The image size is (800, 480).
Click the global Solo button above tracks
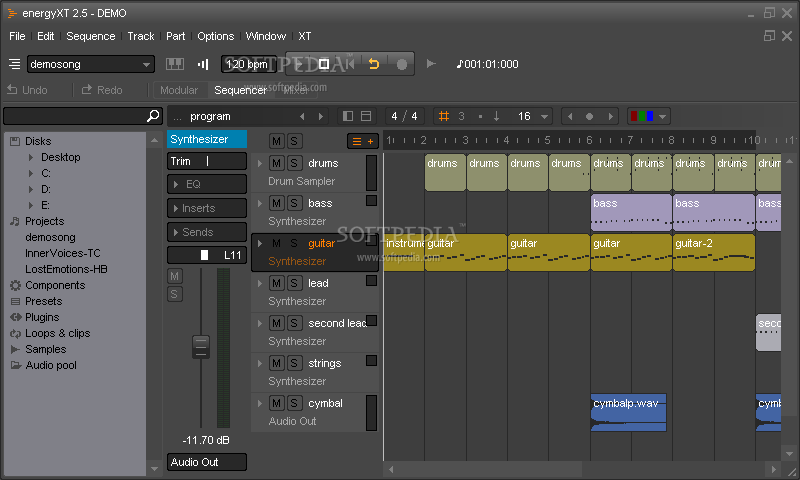294,141
